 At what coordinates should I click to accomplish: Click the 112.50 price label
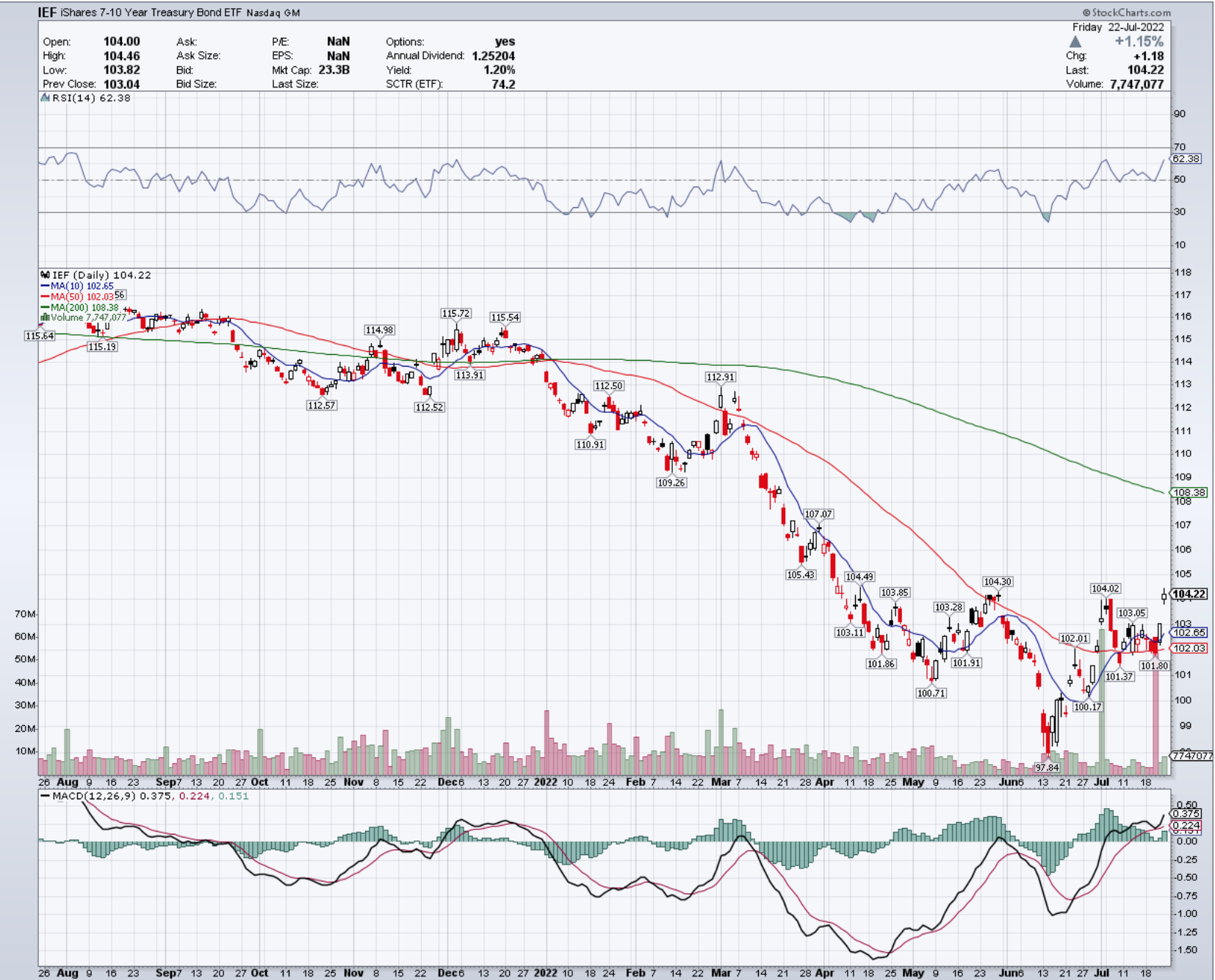pyautogui.click(x=609, y=386)
